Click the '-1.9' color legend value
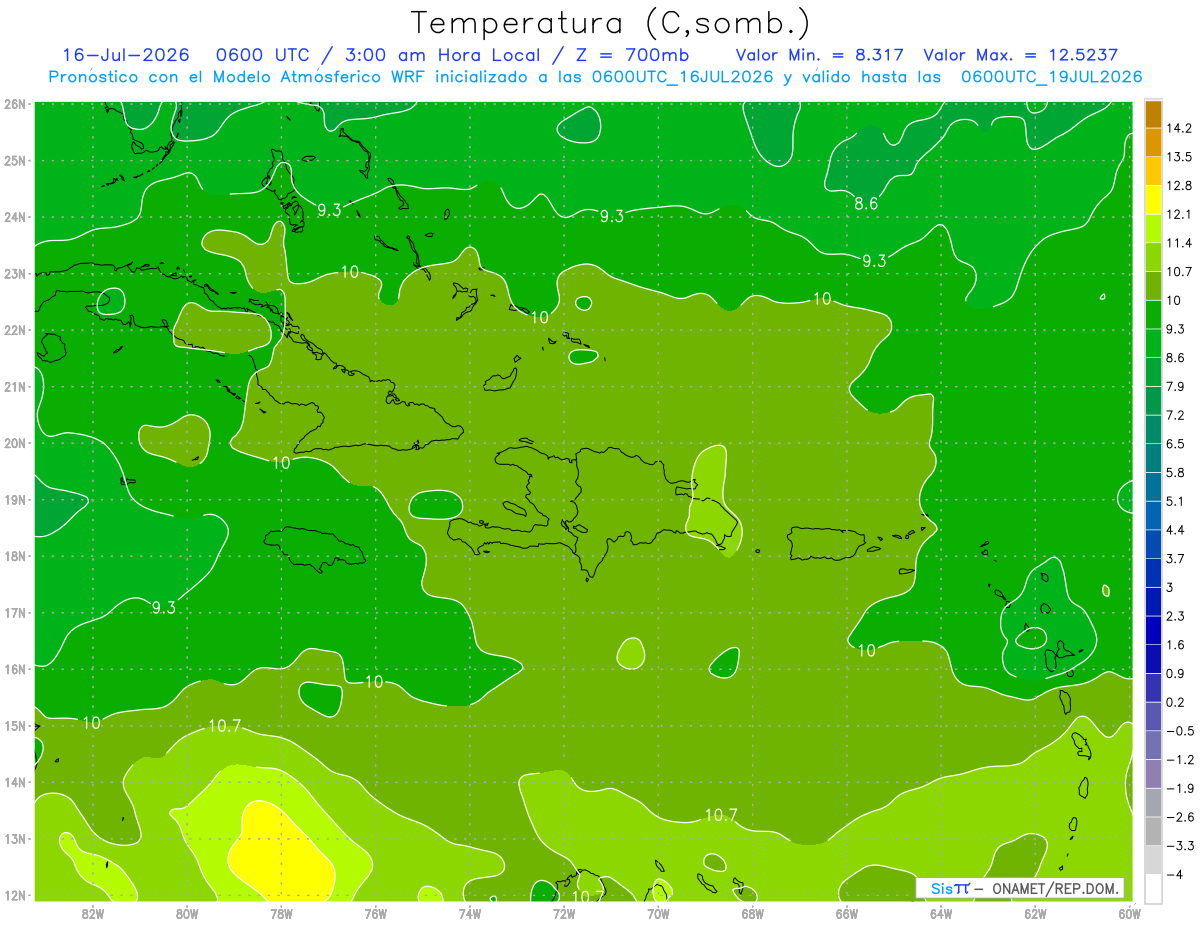 pyautogui.click(x=1179, y=788)
